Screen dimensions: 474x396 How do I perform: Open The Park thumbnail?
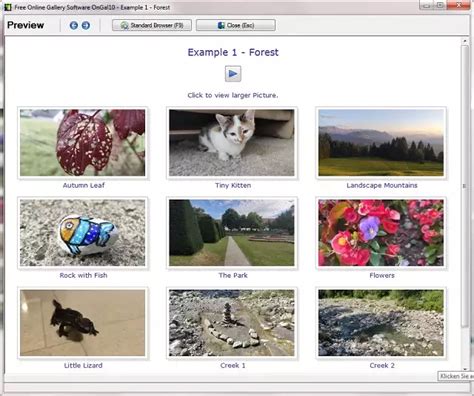pyautogui.click(x=232, y=233)
